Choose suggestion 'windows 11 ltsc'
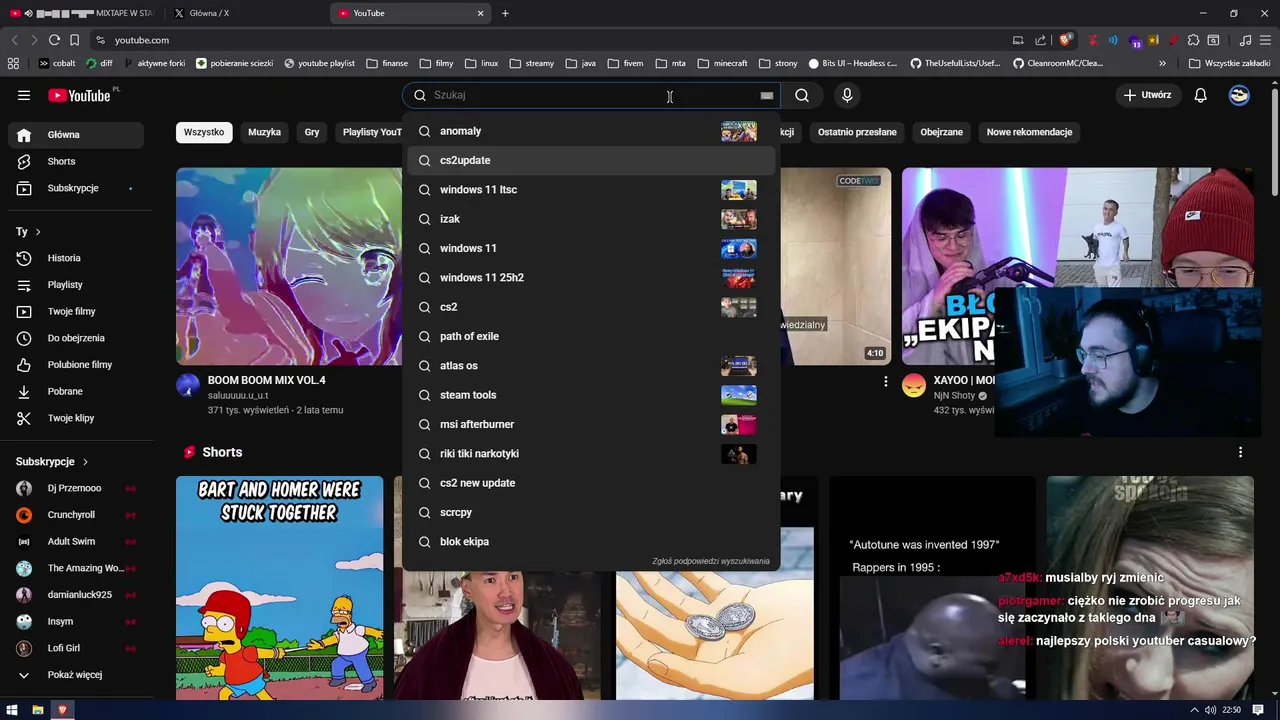1280x720 pixels. (591, 189)
